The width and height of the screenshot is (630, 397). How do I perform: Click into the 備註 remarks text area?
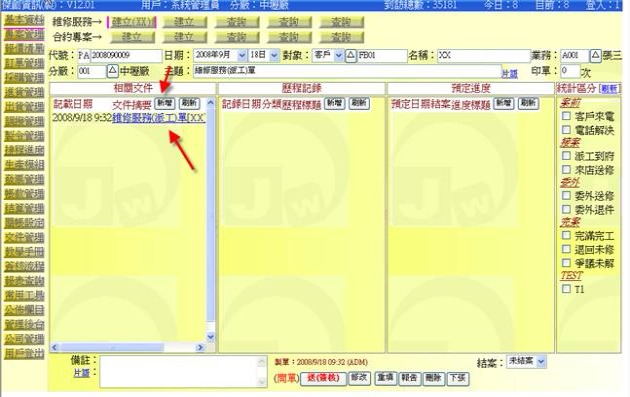coord(183,372)
